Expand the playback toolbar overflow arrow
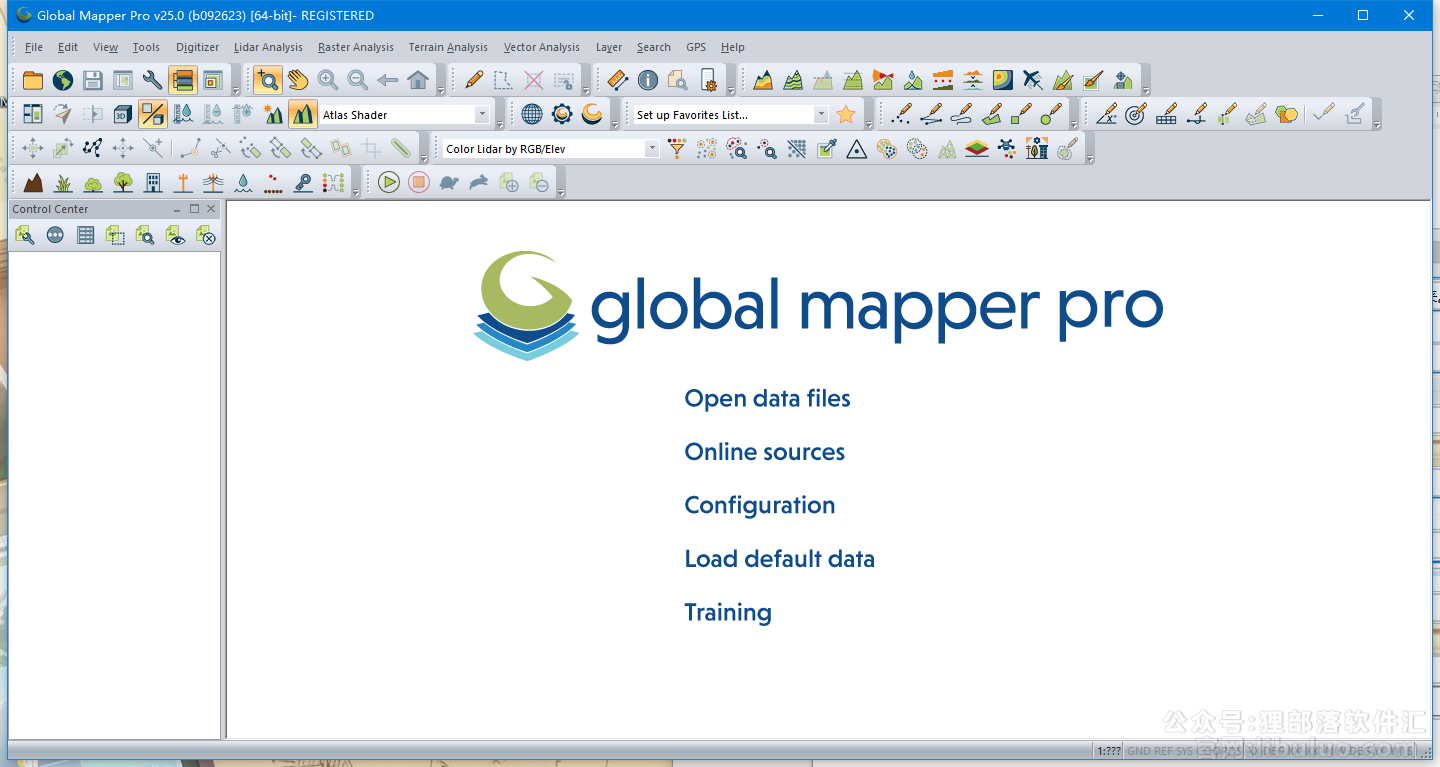Screen dimensions: 1440x767 click(x=561, y=192)
